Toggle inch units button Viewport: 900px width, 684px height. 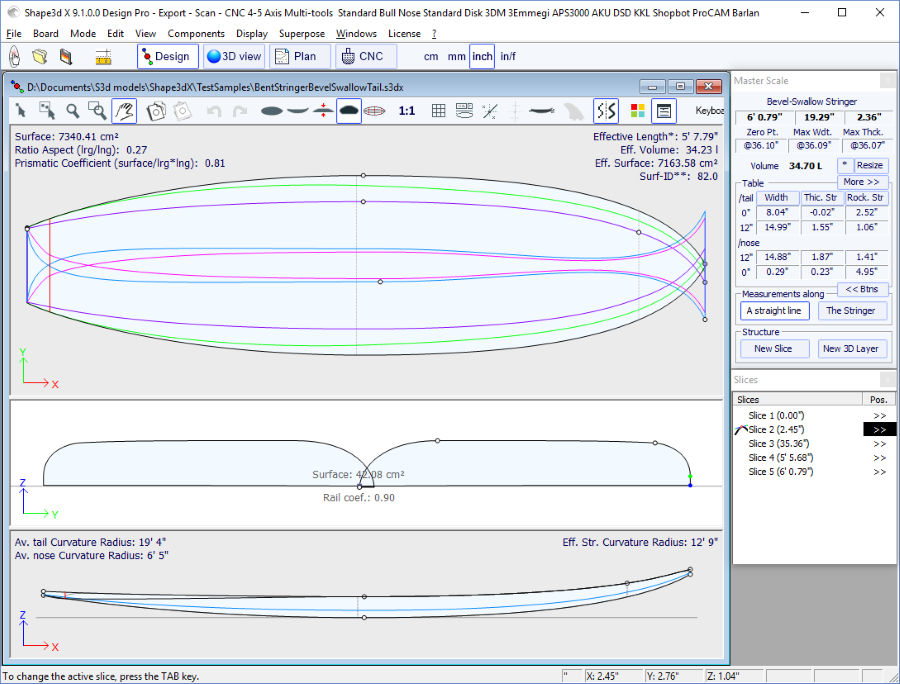click(x=482, y=57)
